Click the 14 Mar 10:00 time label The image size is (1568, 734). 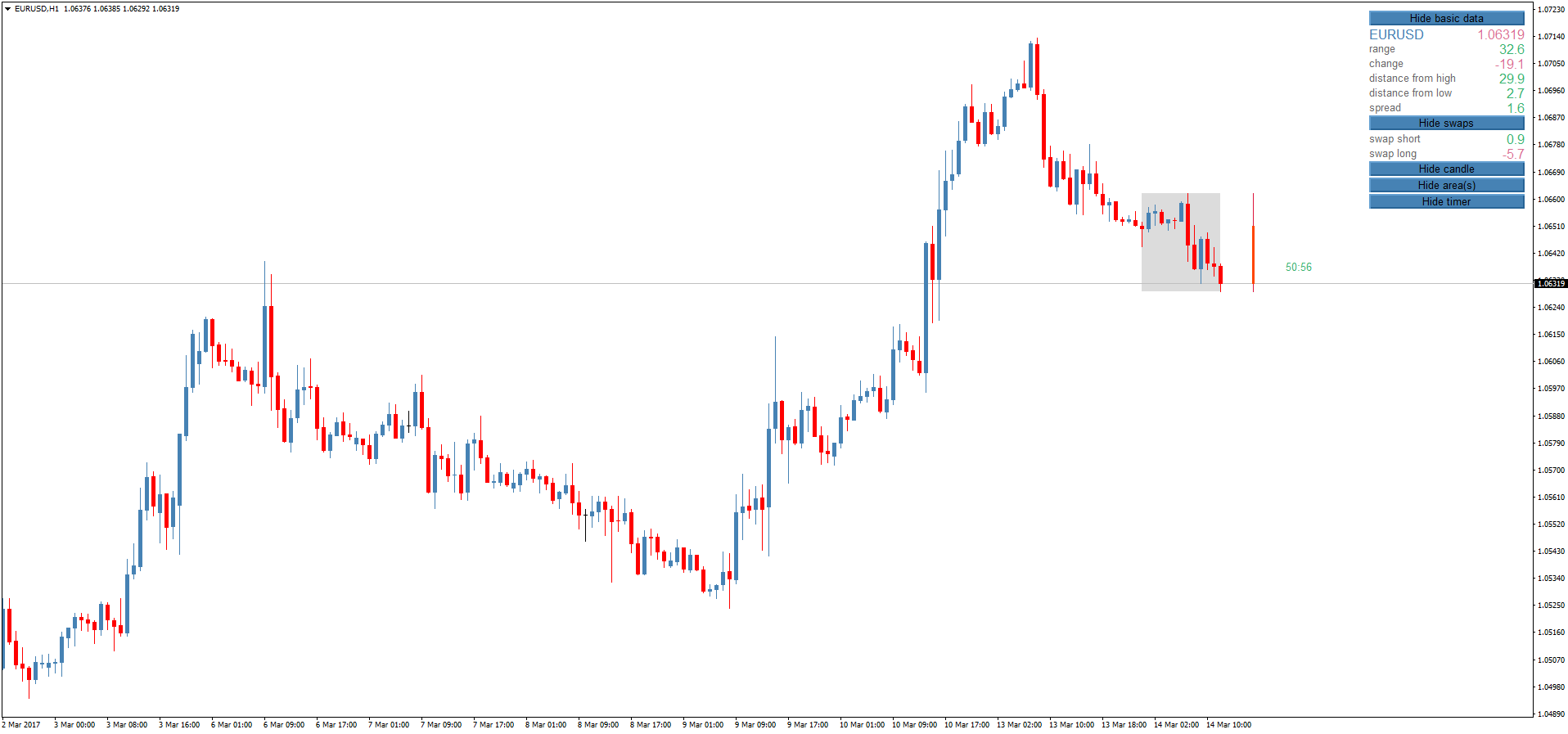coord(1228,724)
